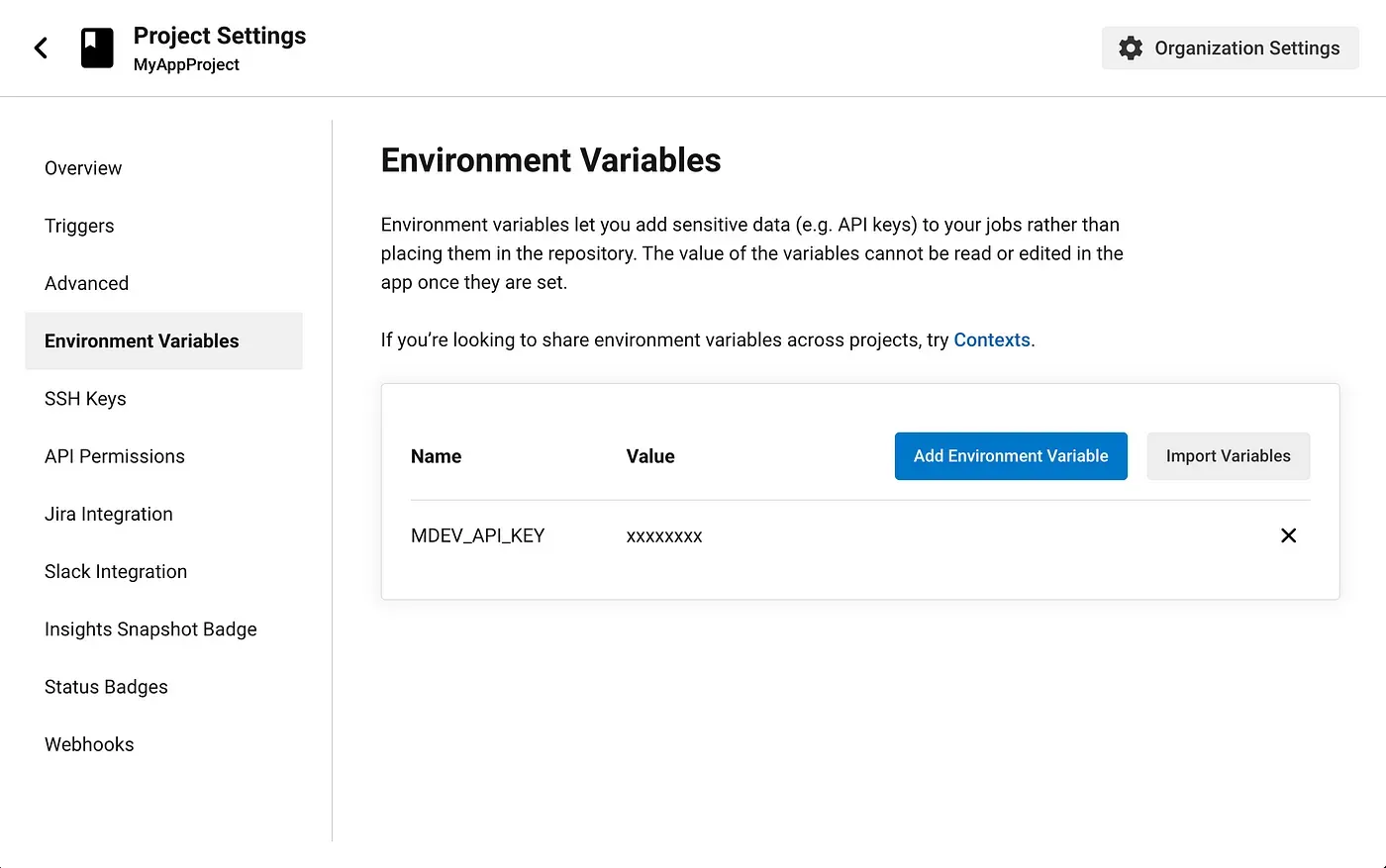Open the Overview settings section

point(83,168)
